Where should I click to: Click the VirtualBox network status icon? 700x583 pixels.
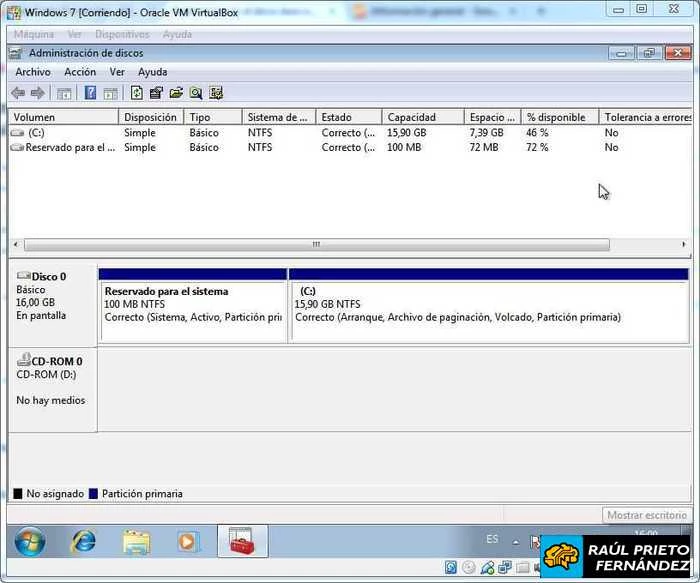[505, 567]
